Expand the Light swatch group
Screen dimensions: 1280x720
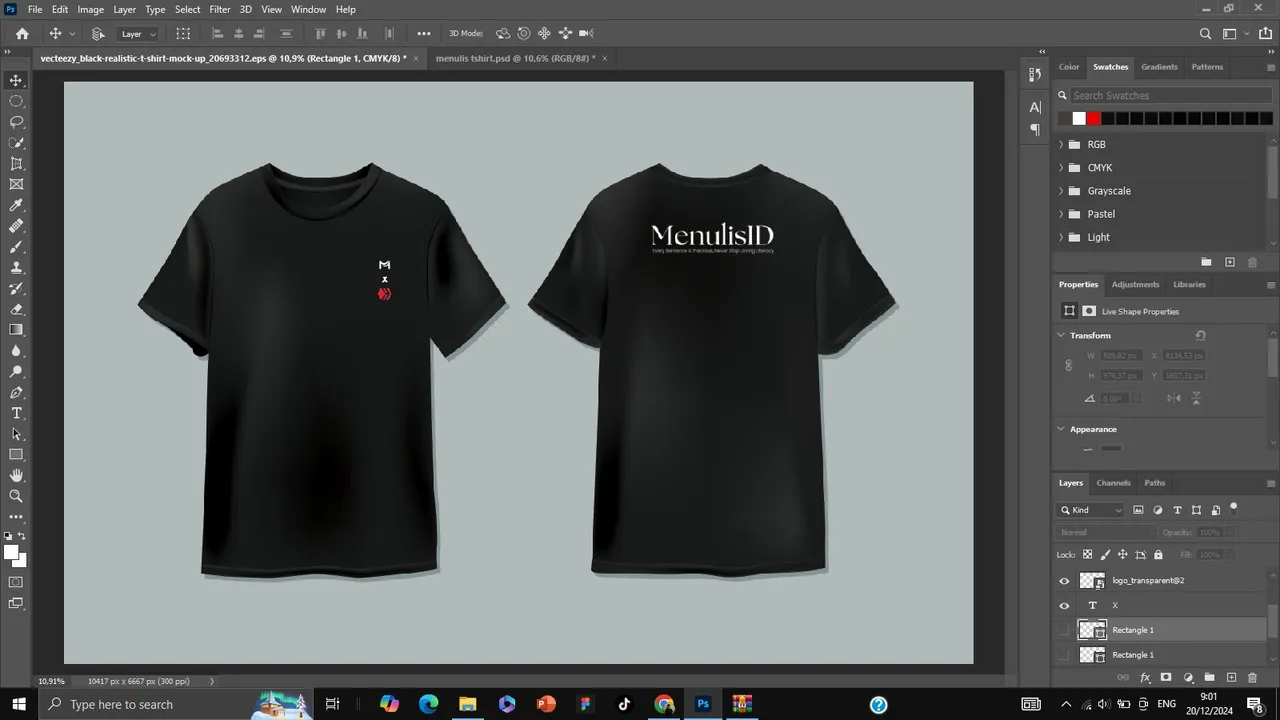pyautogui.click(x=1061, y=237)
